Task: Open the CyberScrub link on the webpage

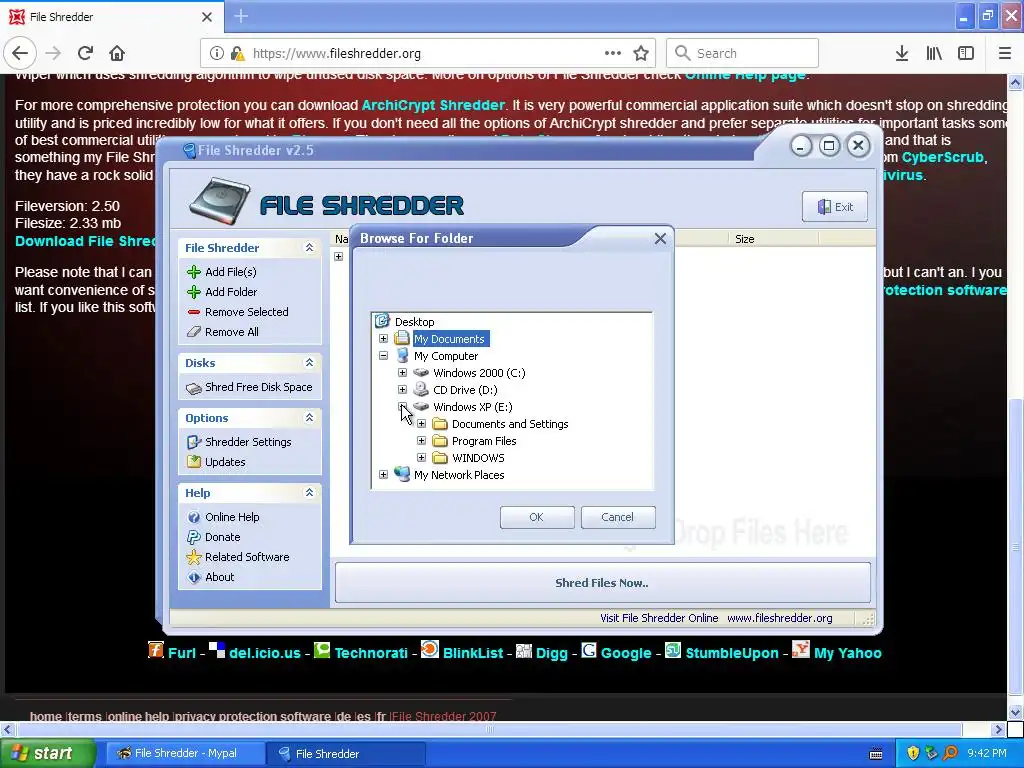Action: tap(942, 157)
